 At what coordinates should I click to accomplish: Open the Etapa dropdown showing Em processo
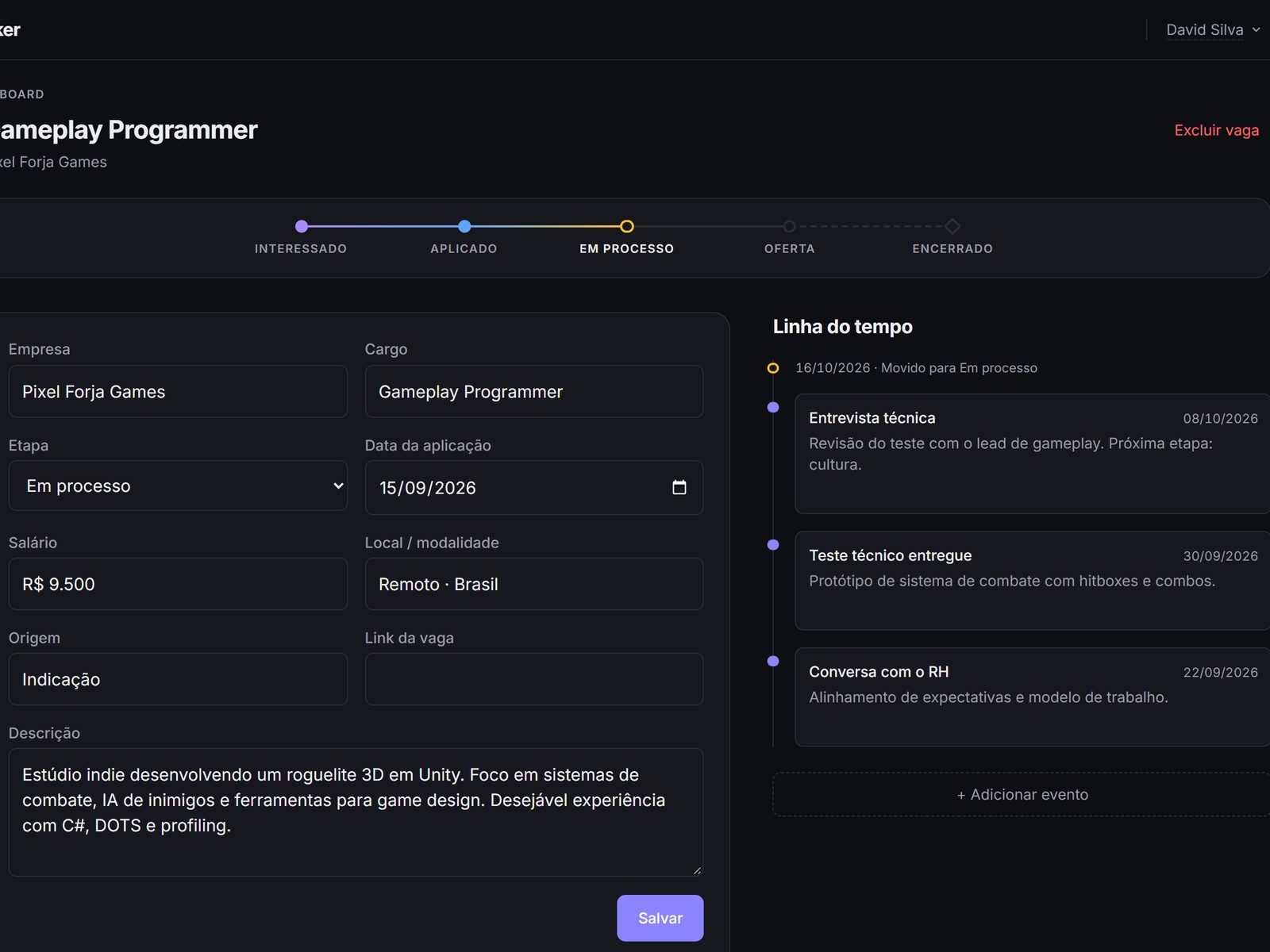click(178, 486)
